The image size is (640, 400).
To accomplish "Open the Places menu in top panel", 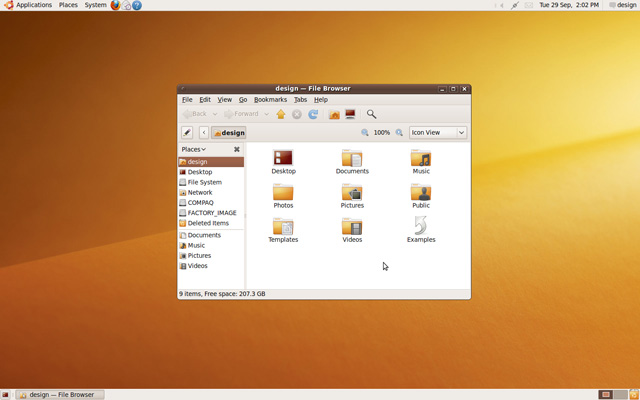I will [x=68, y=5].
